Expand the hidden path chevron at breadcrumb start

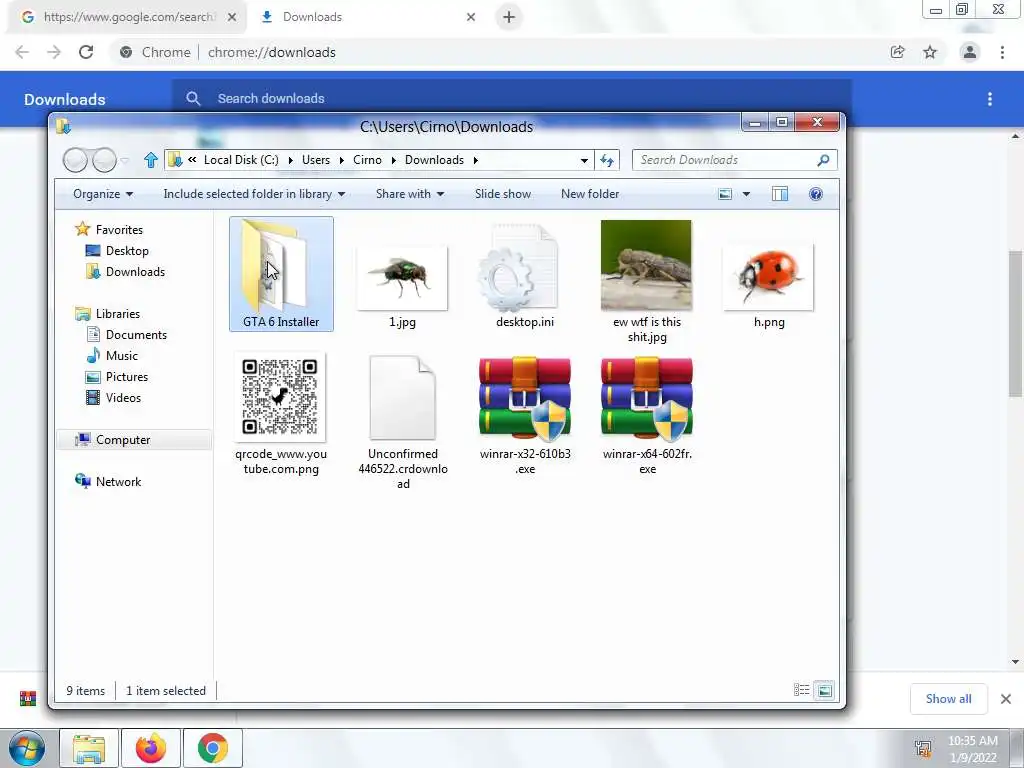192,159
